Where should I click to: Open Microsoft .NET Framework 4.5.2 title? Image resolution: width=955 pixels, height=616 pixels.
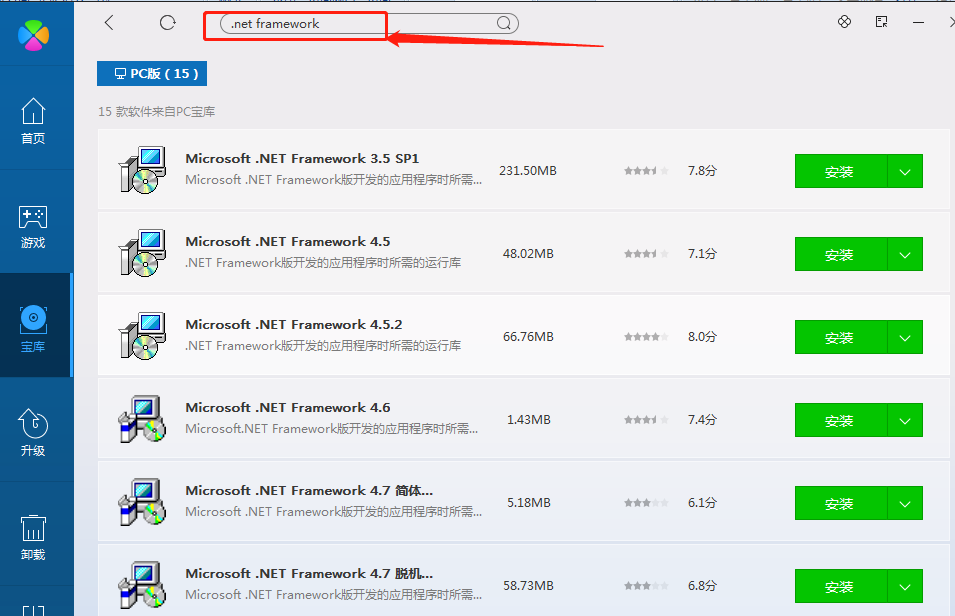point(294,324)
